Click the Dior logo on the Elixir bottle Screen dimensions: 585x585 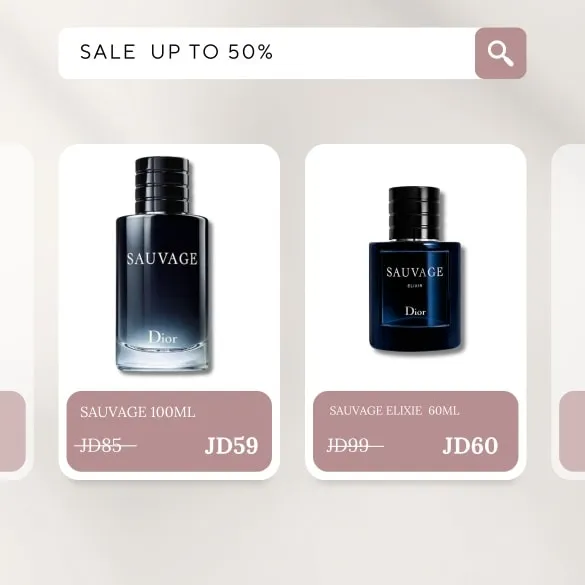[415, 311]
